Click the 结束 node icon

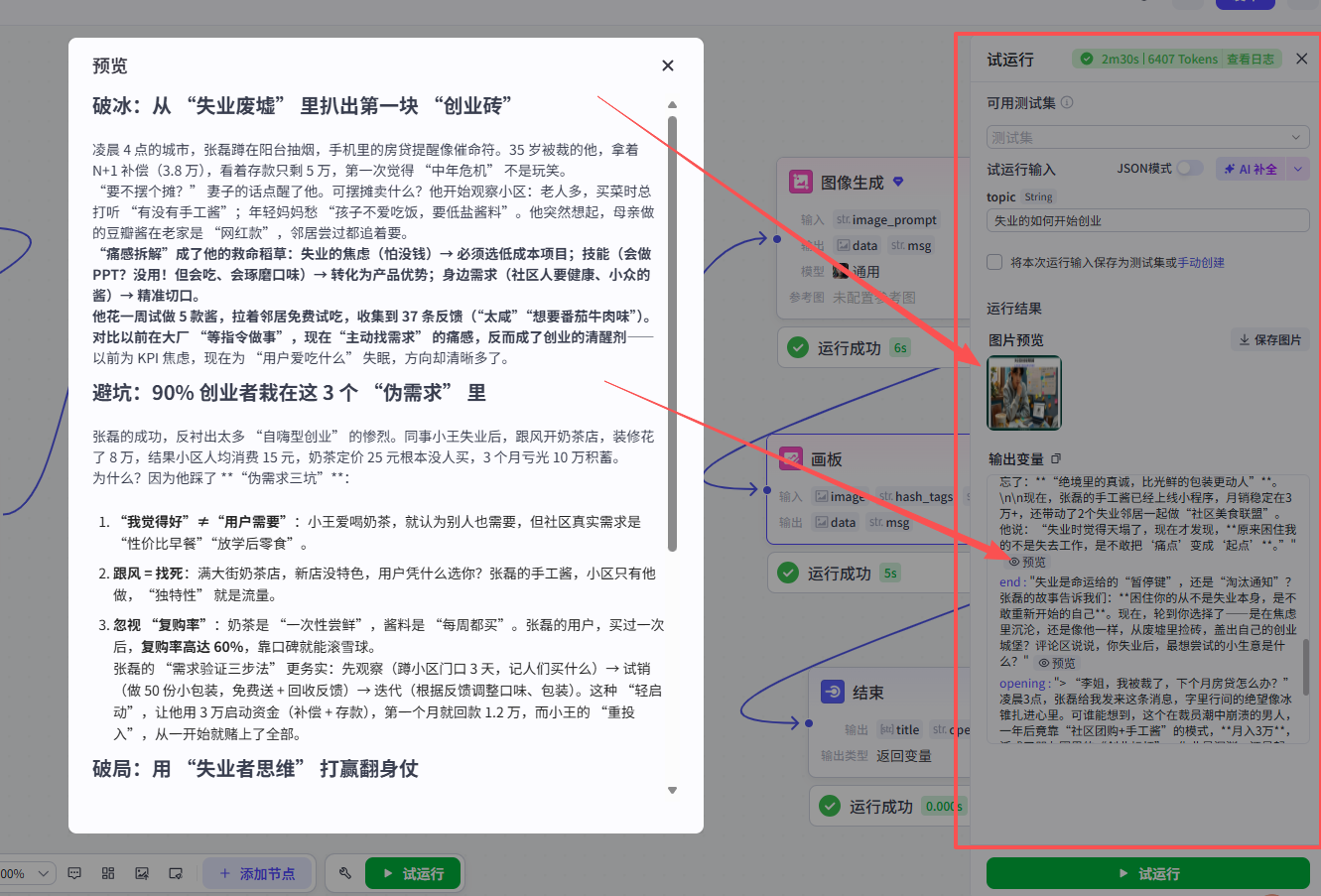pos(833,692)
